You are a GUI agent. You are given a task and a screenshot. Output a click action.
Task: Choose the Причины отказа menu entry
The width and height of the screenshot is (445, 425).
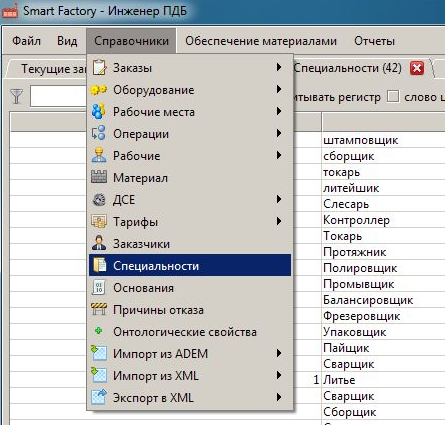point(190,310)
